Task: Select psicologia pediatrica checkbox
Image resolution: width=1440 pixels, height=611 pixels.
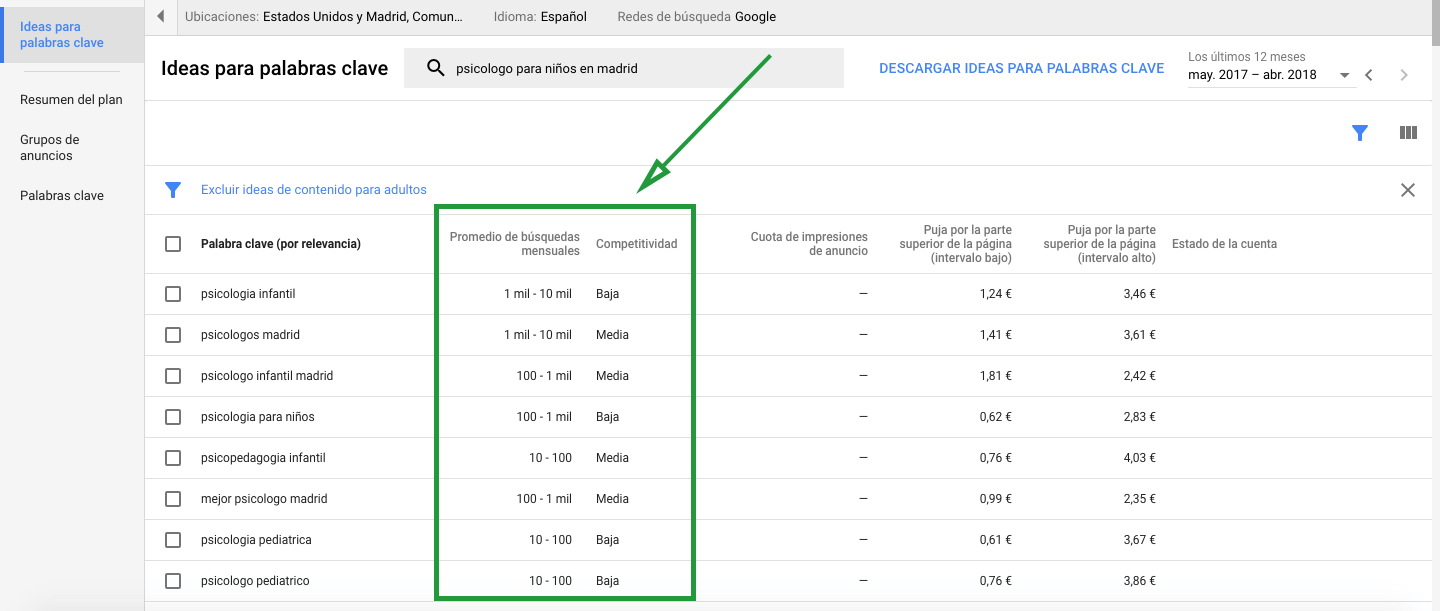Action: (173, 540)
